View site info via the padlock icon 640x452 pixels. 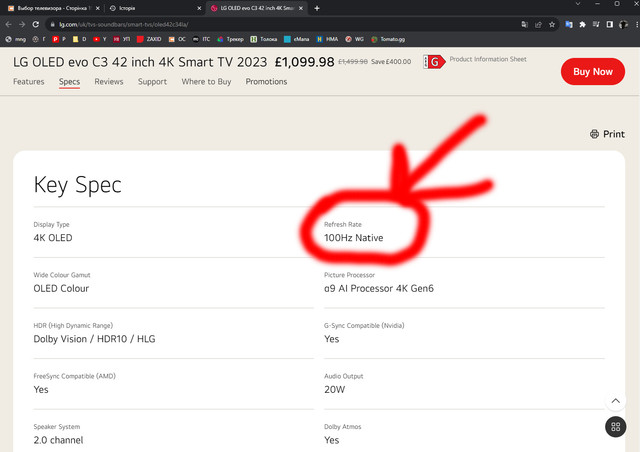tap(52, 24)
